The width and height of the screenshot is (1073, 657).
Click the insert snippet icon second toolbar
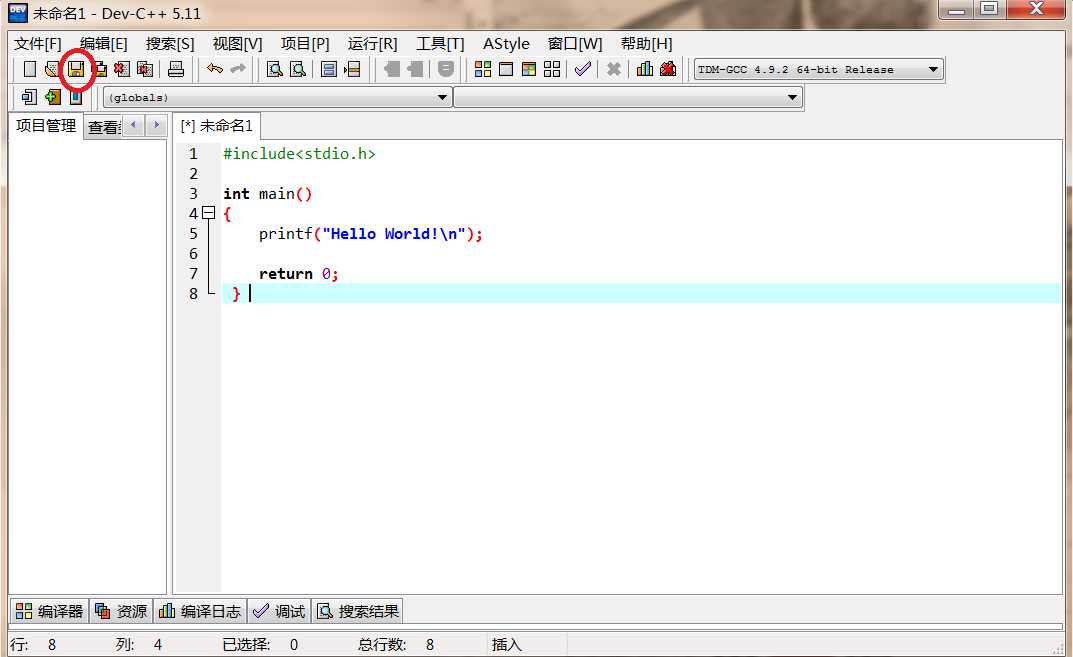click(x=29, y=96)
